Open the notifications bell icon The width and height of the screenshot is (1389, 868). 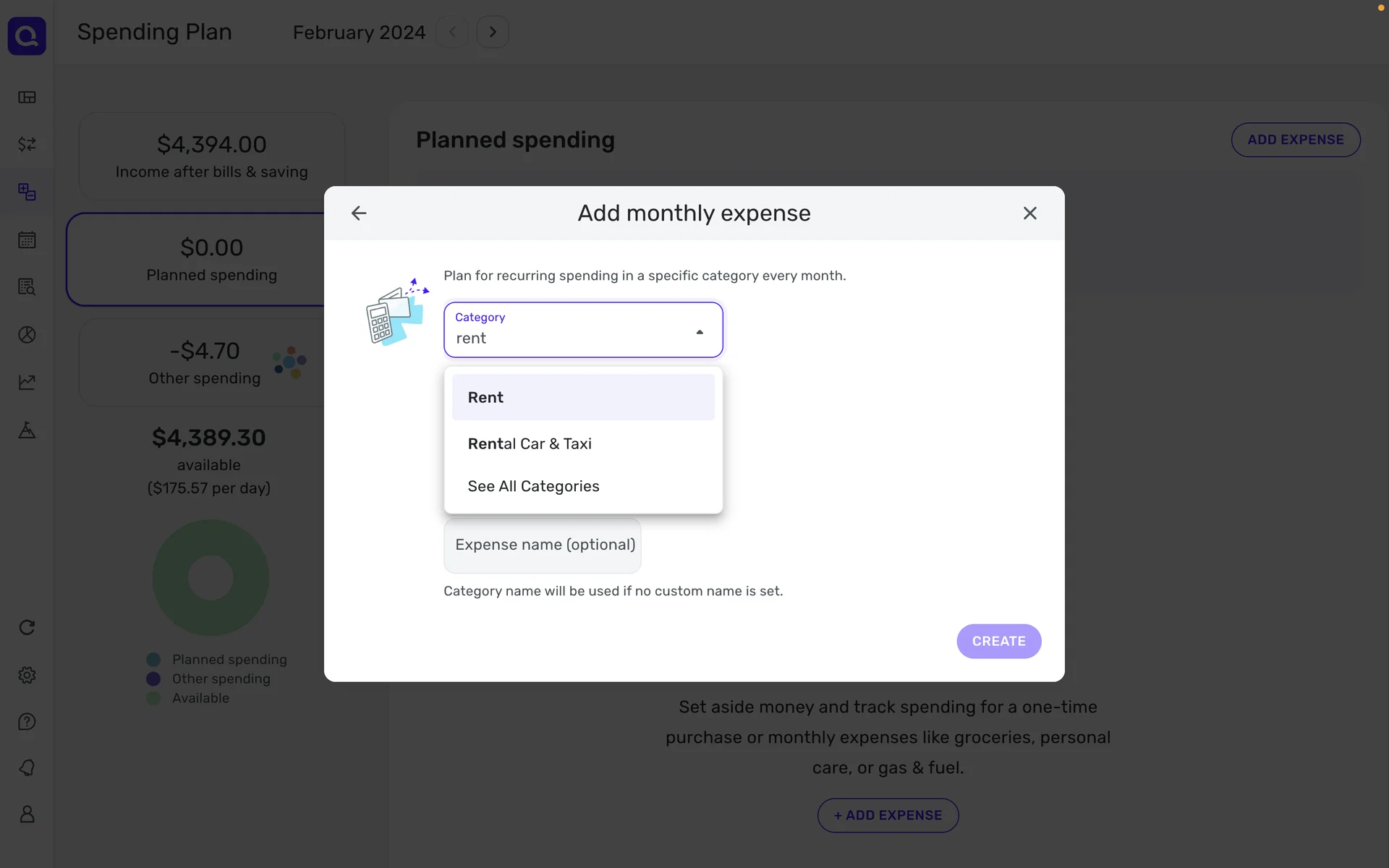tap(27, 768)
